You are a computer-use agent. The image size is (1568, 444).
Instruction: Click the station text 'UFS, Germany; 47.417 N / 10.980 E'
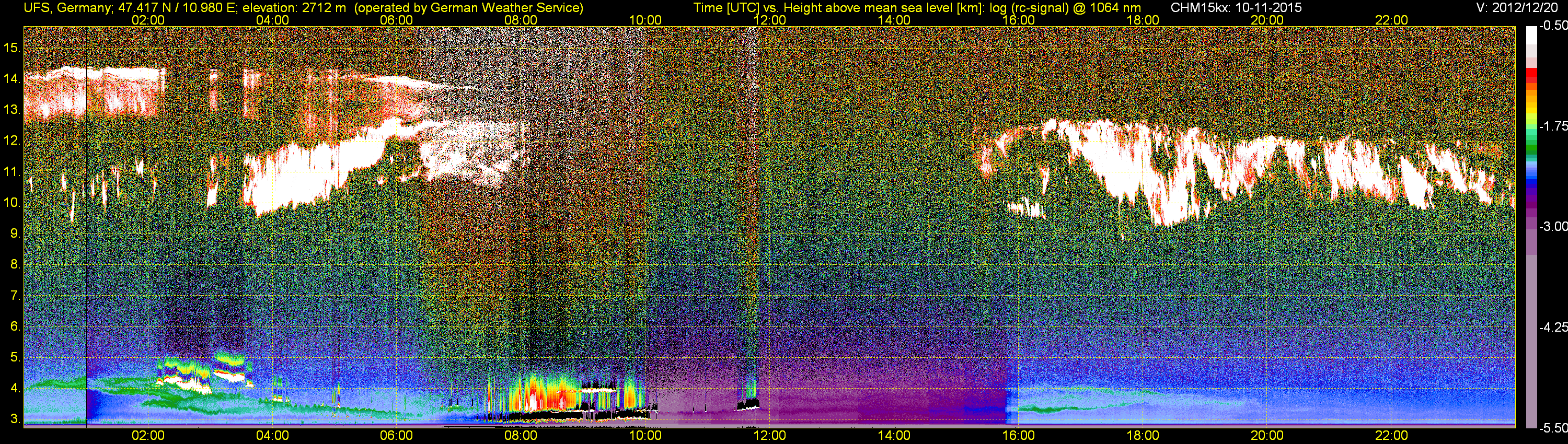[131, 7]
